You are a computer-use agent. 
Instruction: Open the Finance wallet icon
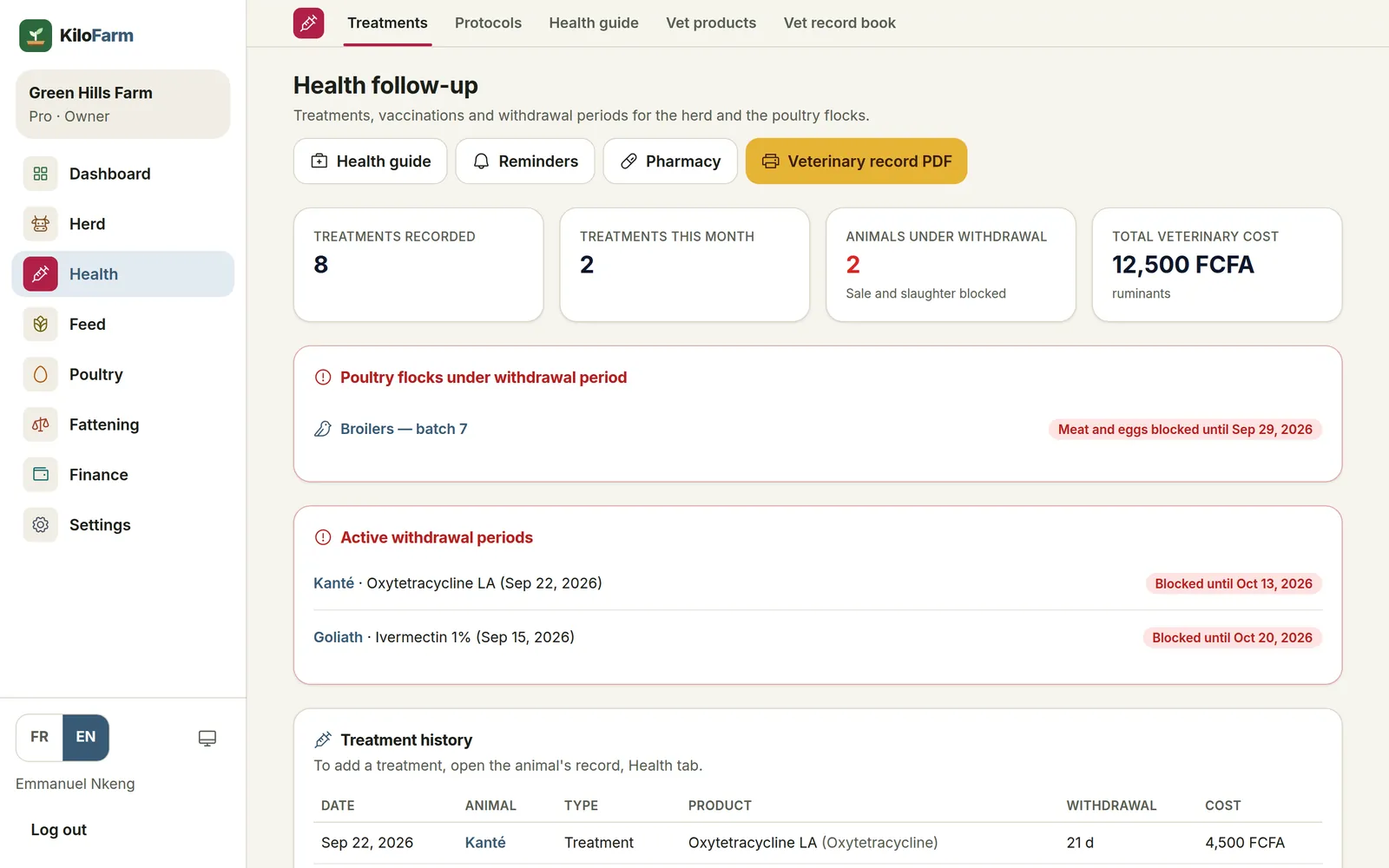pyautogui.click(x=41, y=475)
